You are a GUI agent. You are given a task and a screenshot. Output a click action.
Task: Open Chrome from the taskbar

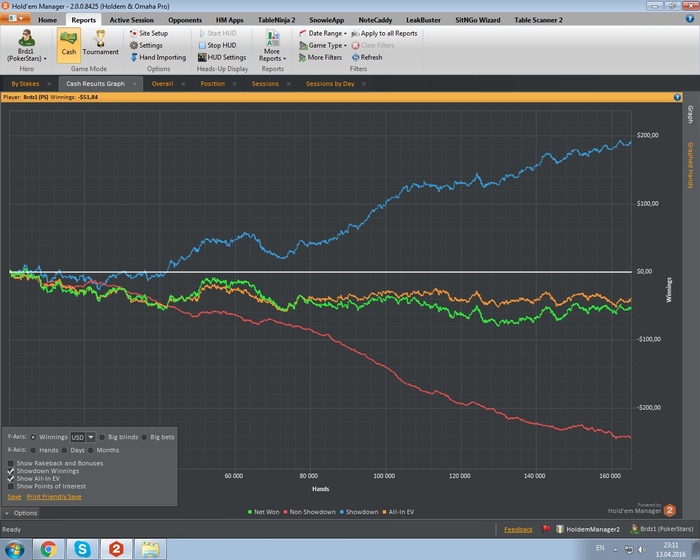coord(48,549)
